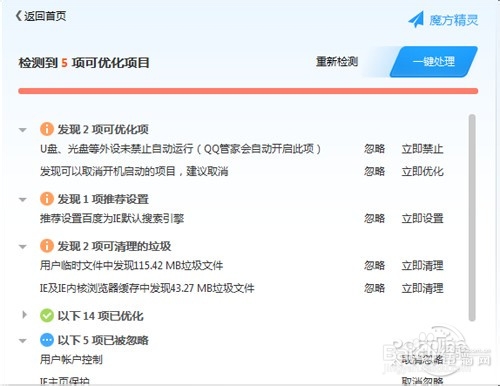
Task: Select the 推荐设置百度为IE默认搜索引擎 row text
Action: coord(112,218)
